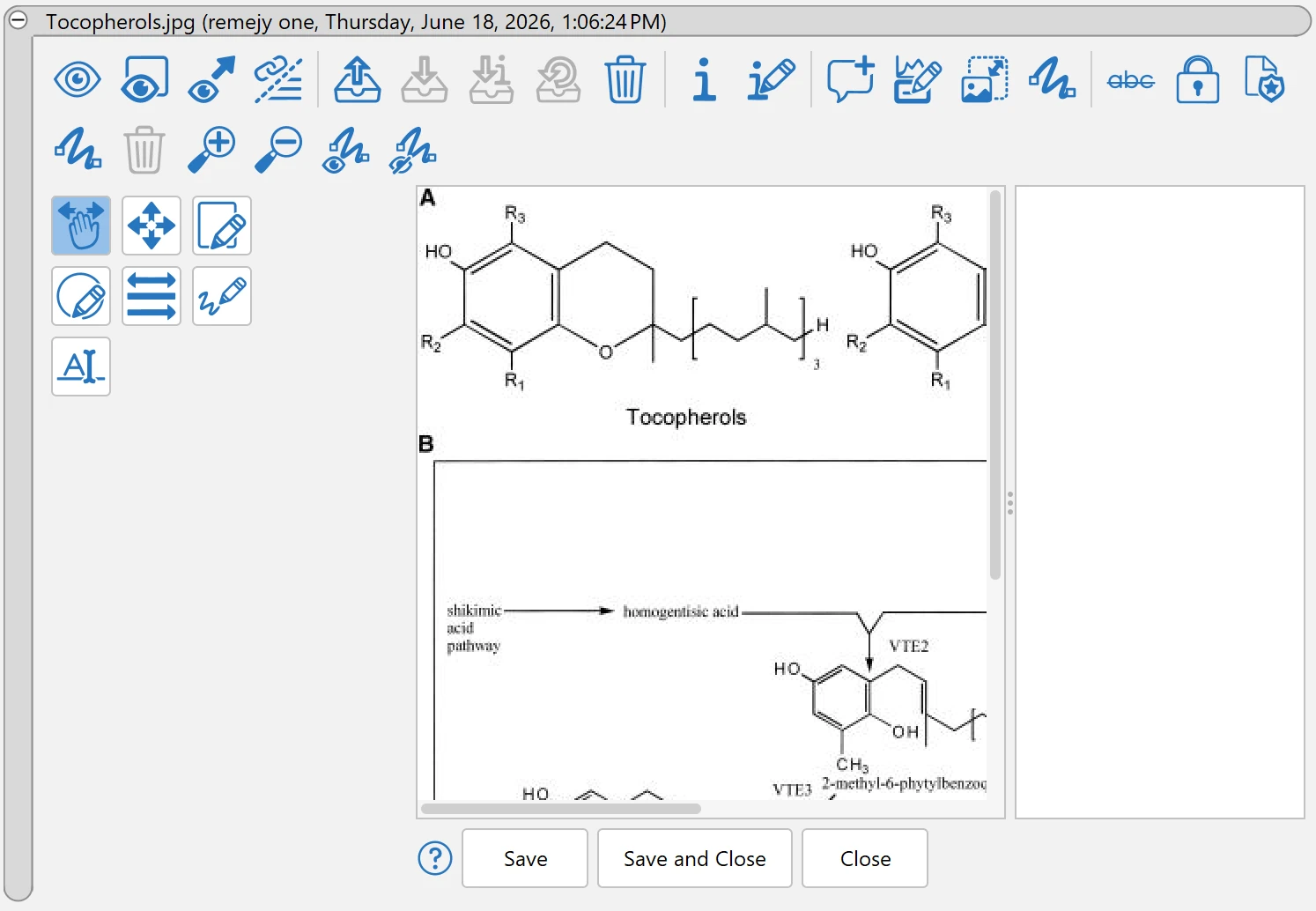Show annotations with scribble eye icon
The height and width of the screenshot is (911, 1316).
pos(345,150)
